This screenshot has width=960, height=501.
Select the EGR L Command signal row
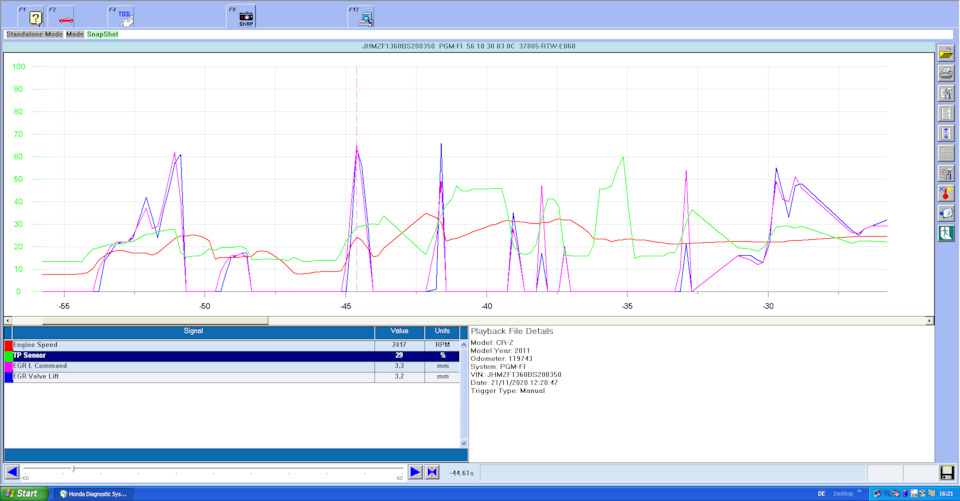[x=232, y=366]
